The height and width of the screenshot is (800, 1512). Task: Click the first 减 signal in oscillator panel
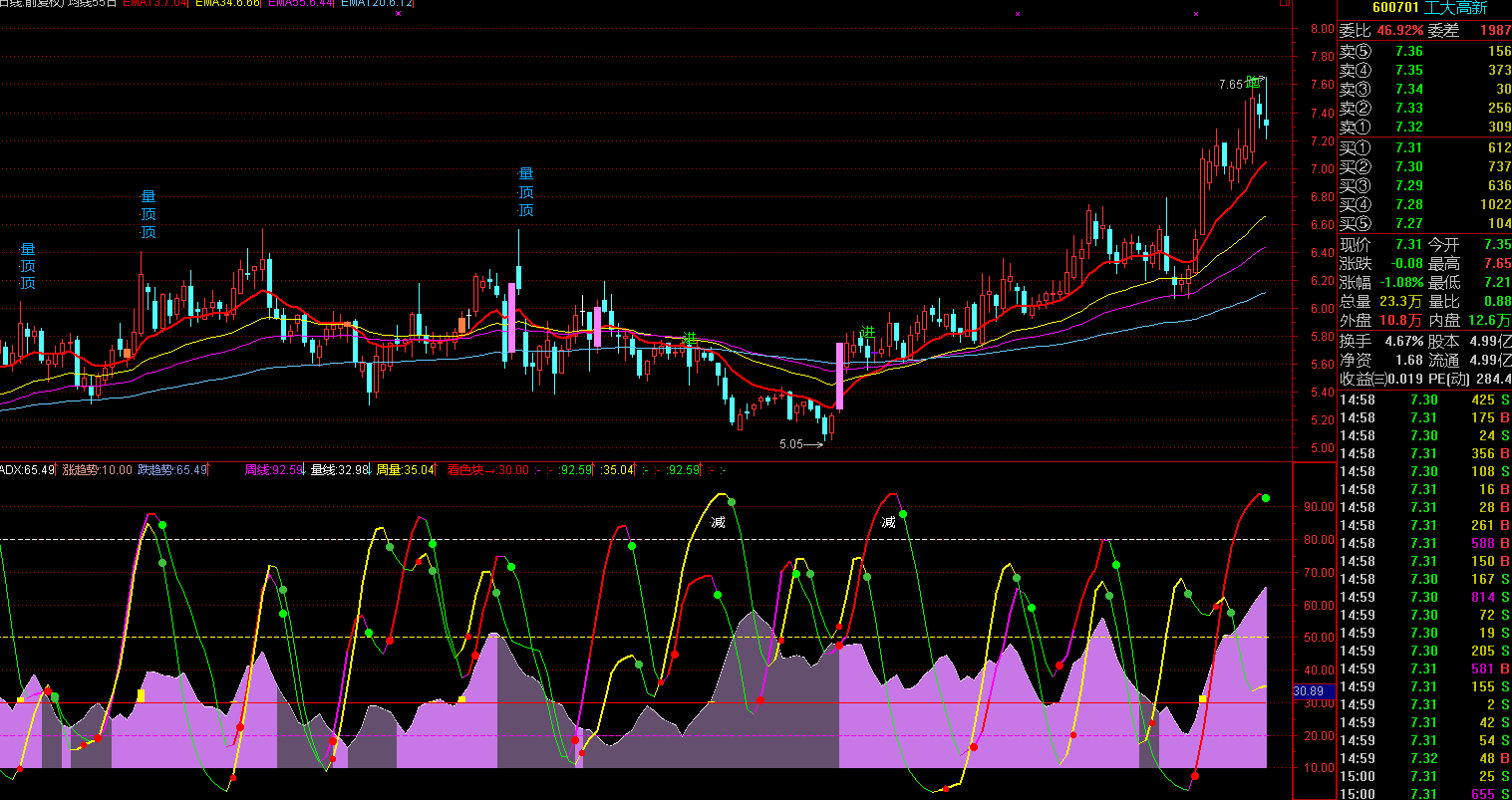(x=718, y=522)
